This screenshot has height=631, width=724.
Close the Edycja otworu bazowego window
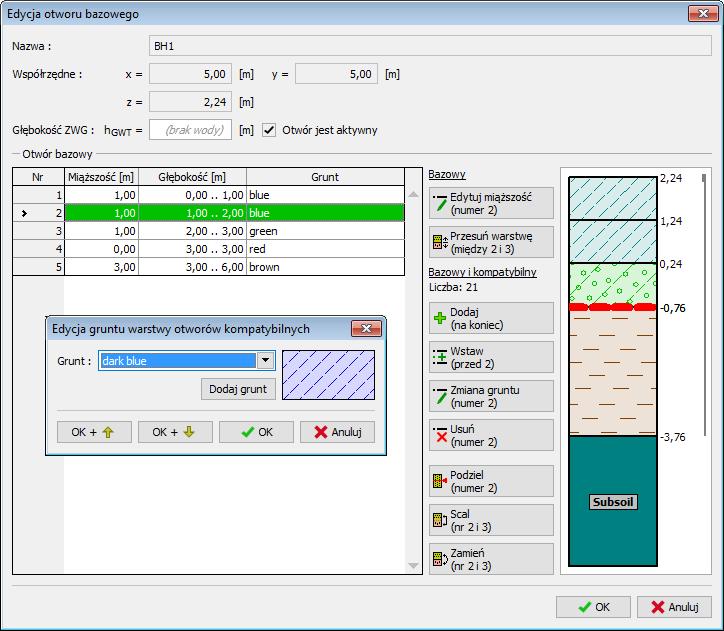703,13
